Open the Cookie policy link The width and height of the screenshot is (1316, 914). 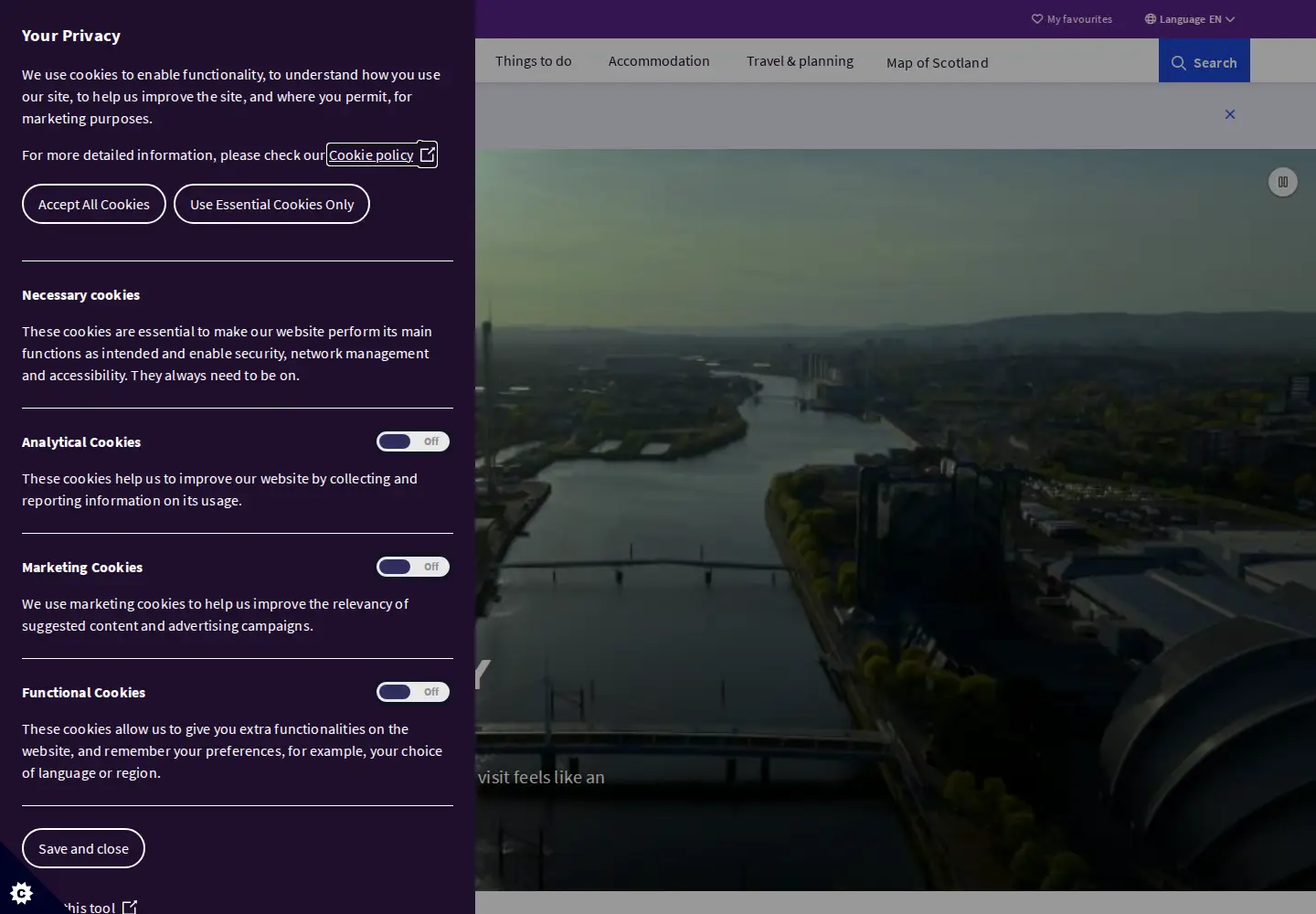(382, 154)
